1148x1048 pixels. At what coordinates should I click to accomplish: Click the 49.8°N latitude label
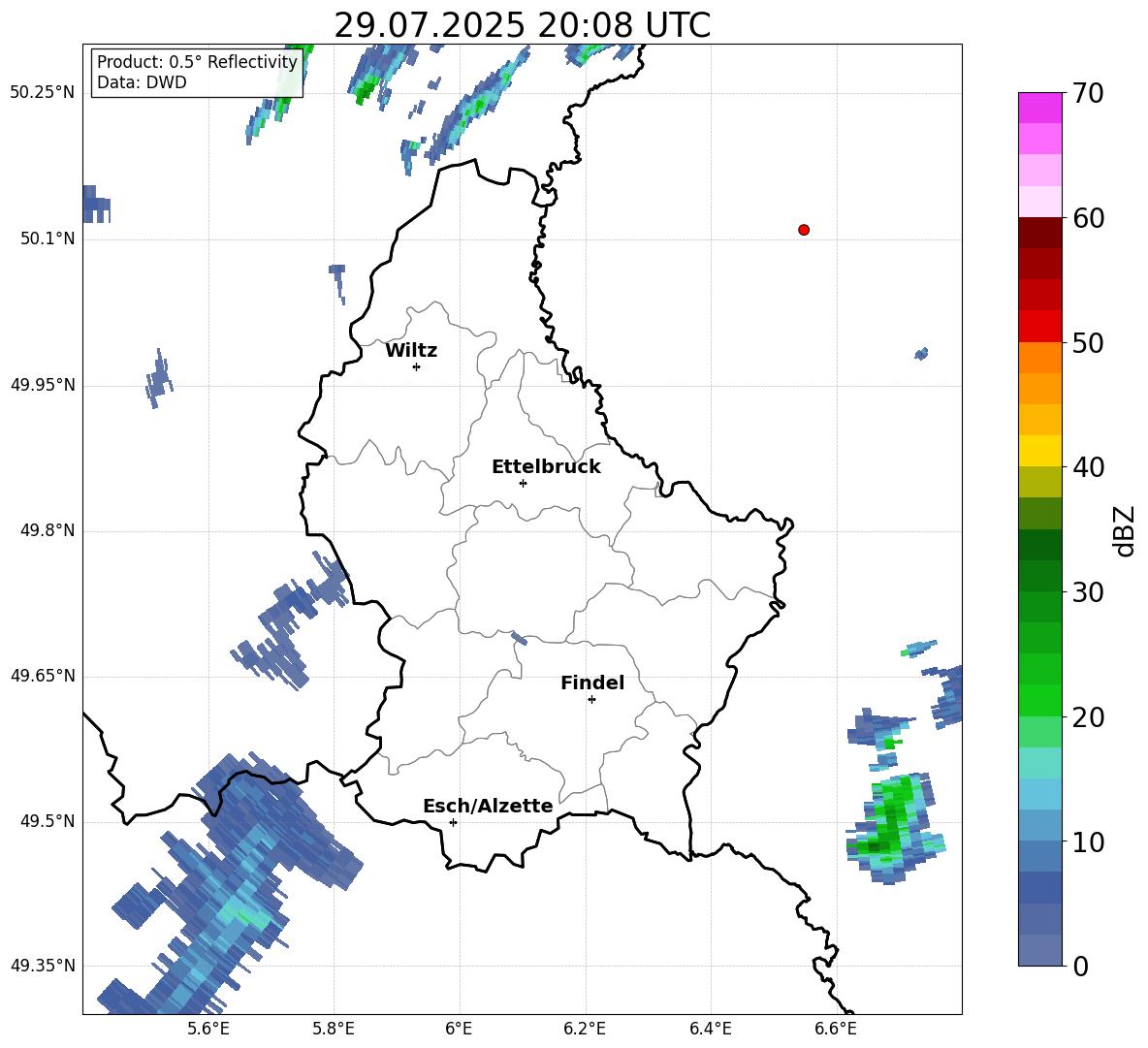pos(48,530)
